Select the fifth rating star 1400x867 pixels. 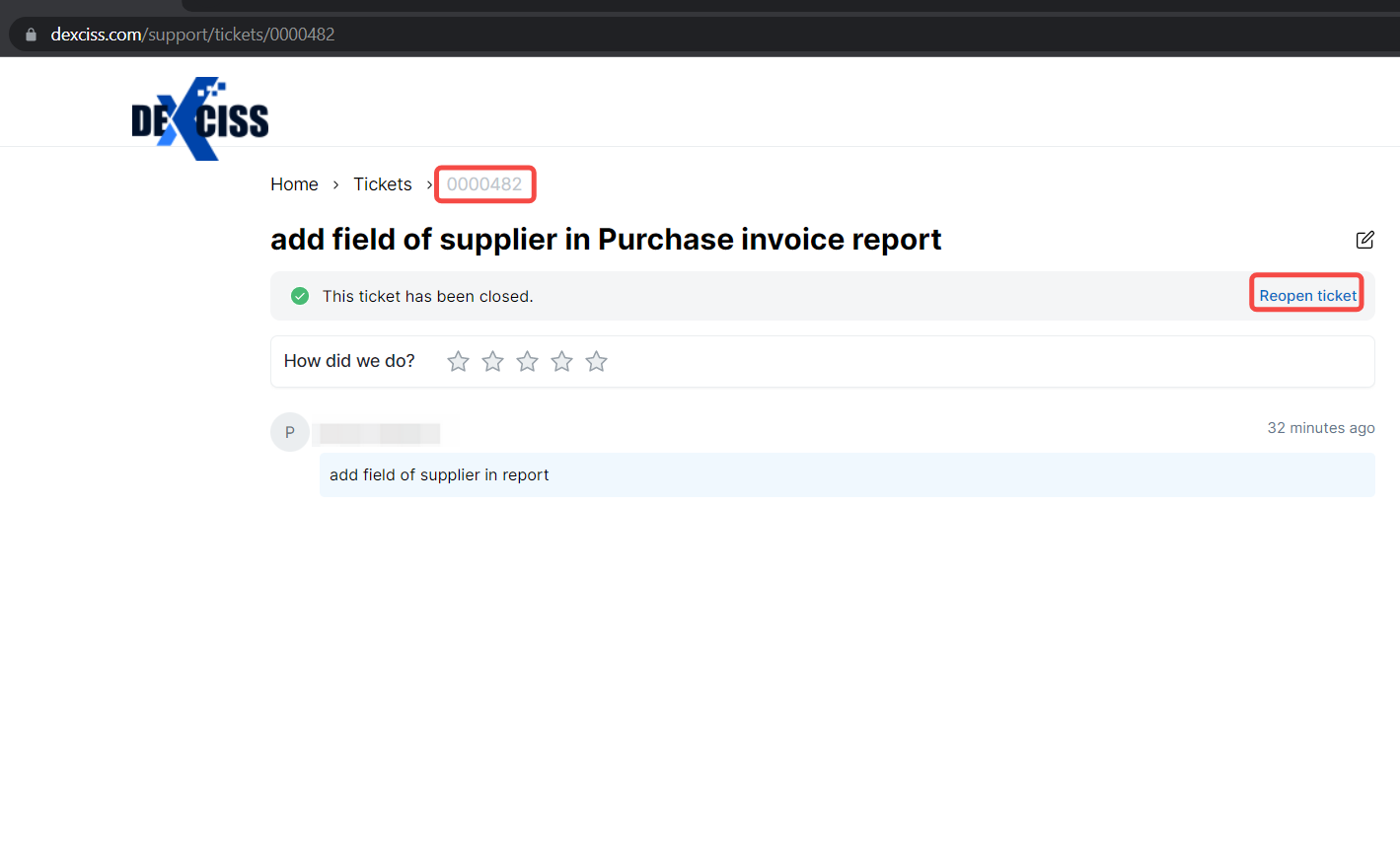(596, 361)
